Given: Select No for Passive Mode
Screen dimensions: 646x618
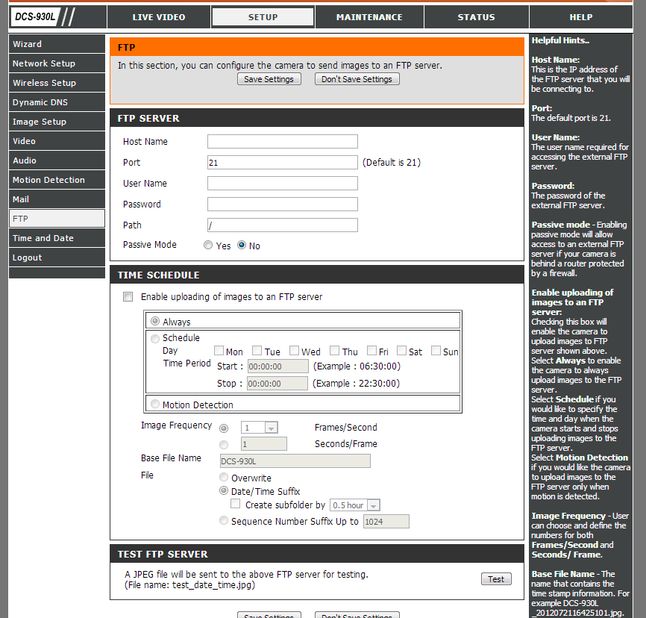Looking at the screenshot, I should click(241, 245).
